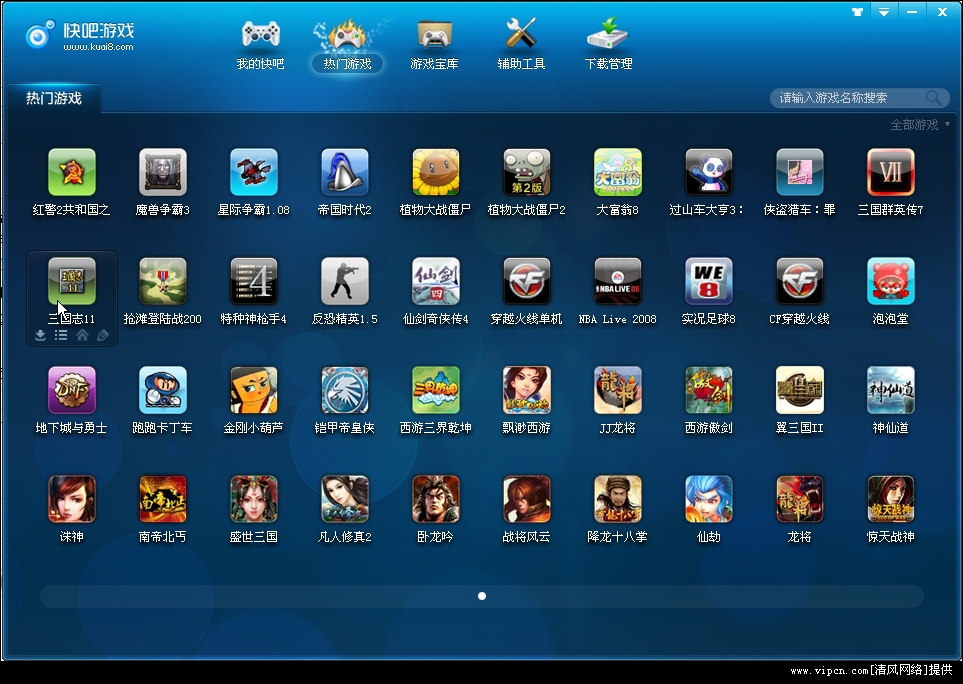The width and height of the screenshot is (963, 684).
Task: Click the house icon under 三国志11
Action: coord(82,335)
